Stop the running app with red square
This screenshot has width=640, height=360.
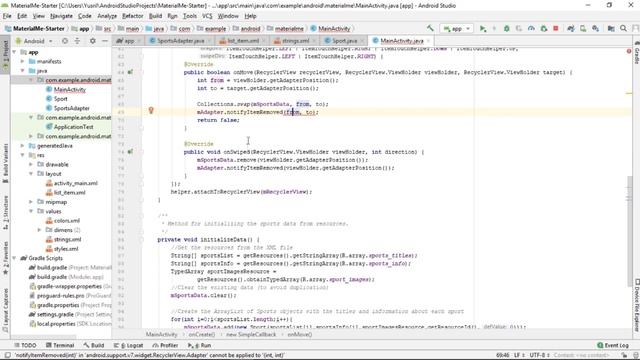(556, 29)
